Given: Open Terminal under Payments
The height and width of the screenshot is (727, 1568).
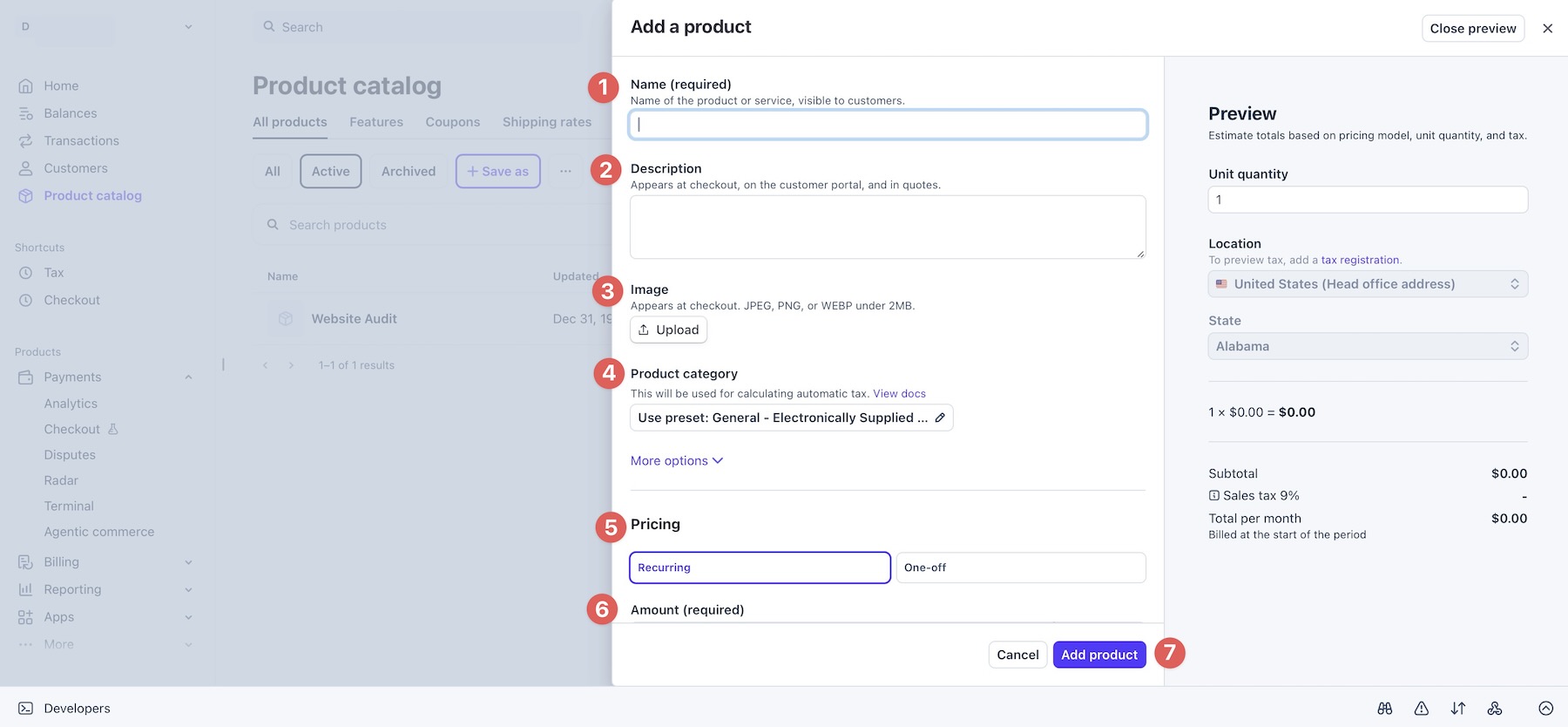Looking at the screenshot, I should pyautogui.click(x=69, y=506).
